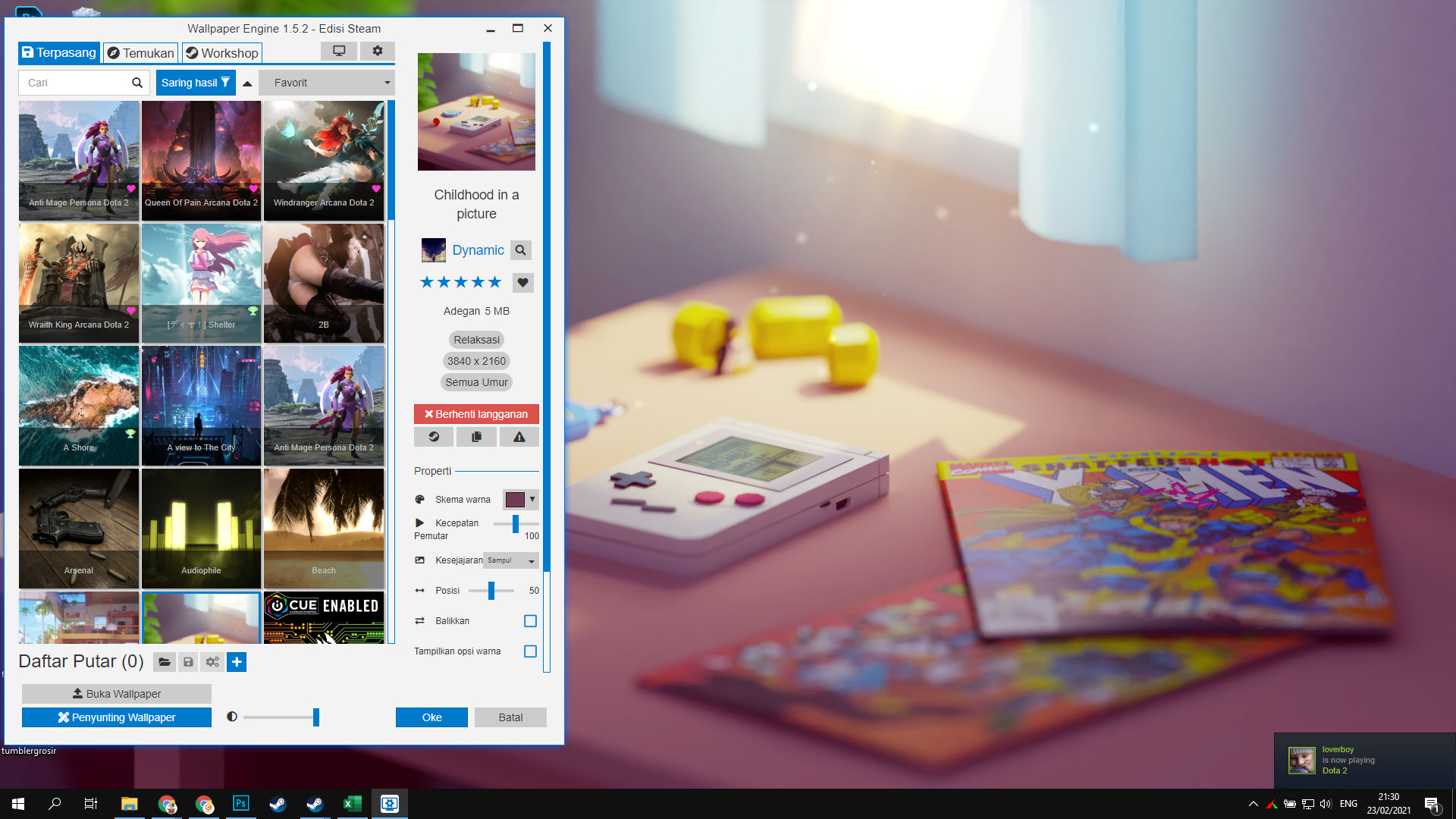Enable Tampilkan opsi warna checkbox

click(530, 651)
